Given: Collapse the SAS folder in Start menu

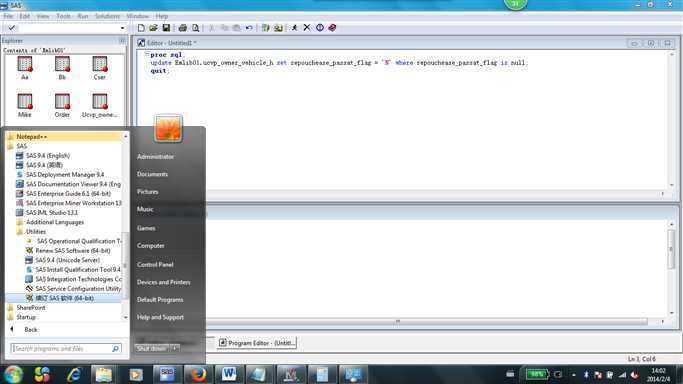Looking at the screenshot, I should [x=64, y=146].
